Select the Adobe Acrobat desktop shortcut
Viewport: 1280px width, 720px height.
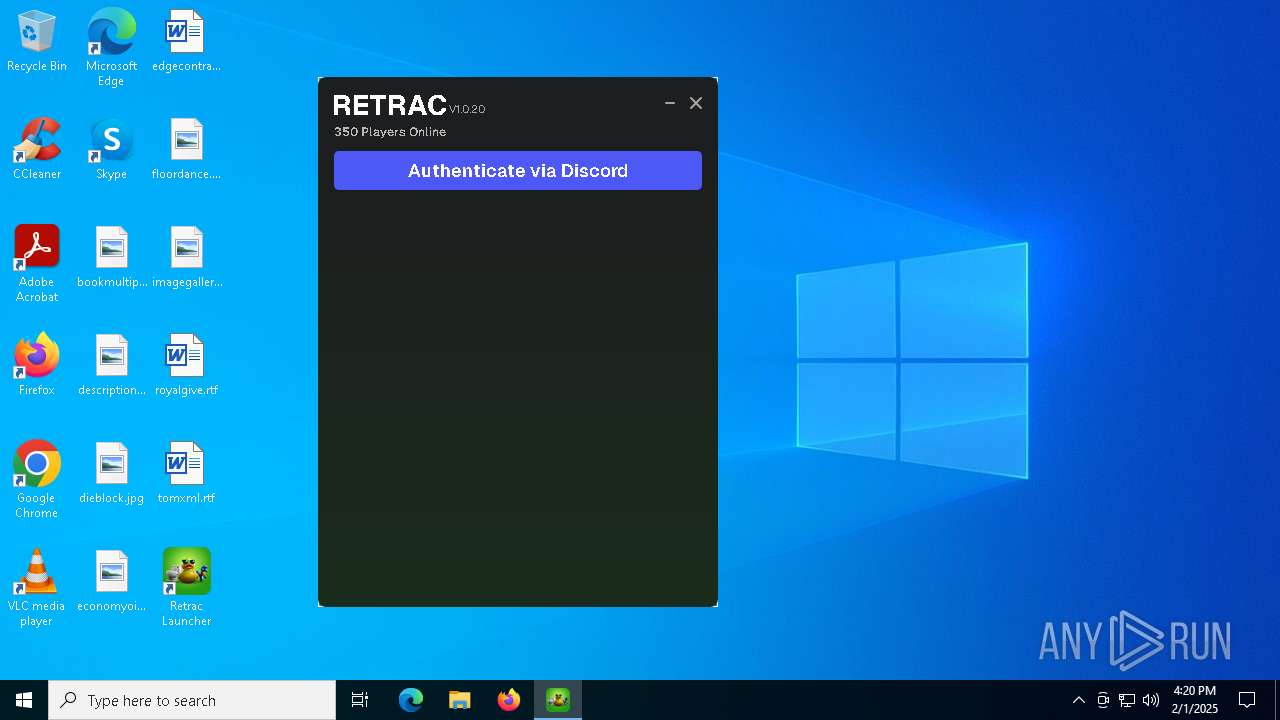click(37, 264)
